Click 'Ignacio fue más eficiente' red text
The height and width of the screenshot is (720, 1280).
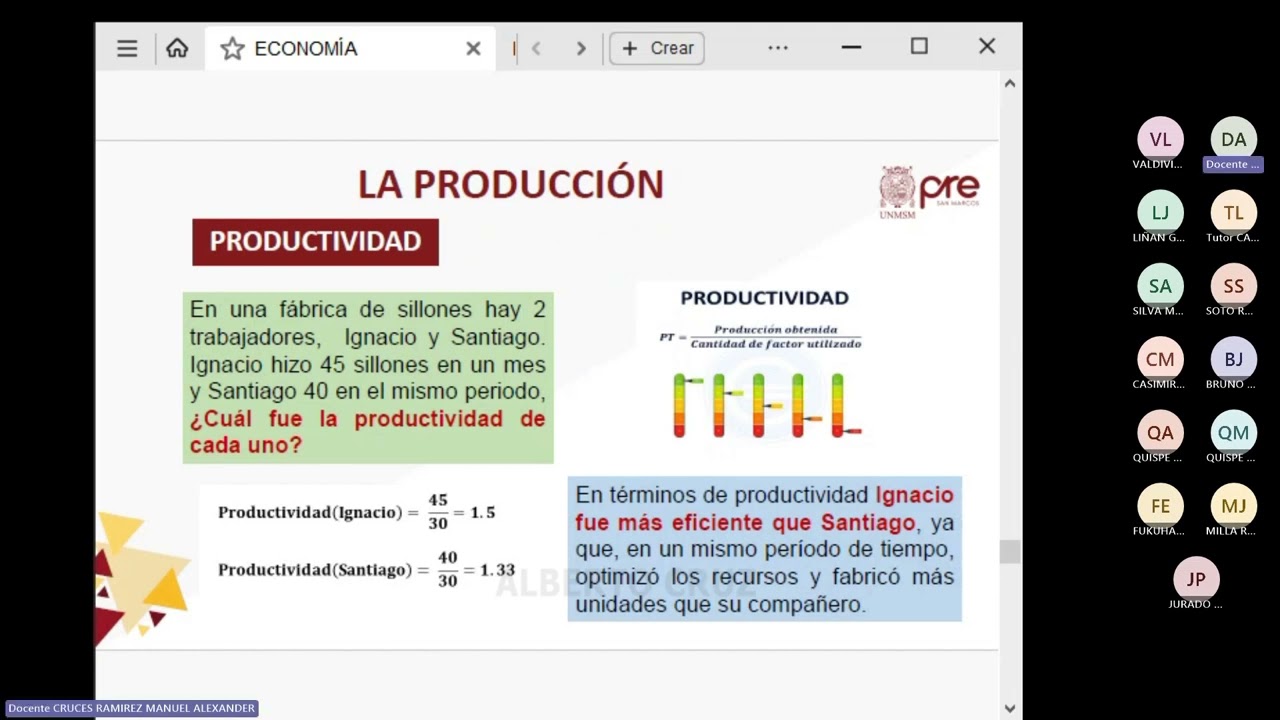764,509
